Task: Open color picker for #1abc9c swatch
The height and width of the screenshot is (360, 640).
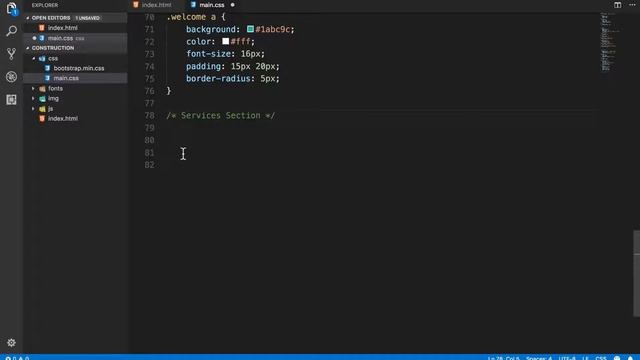Action: tap(250, 29)
